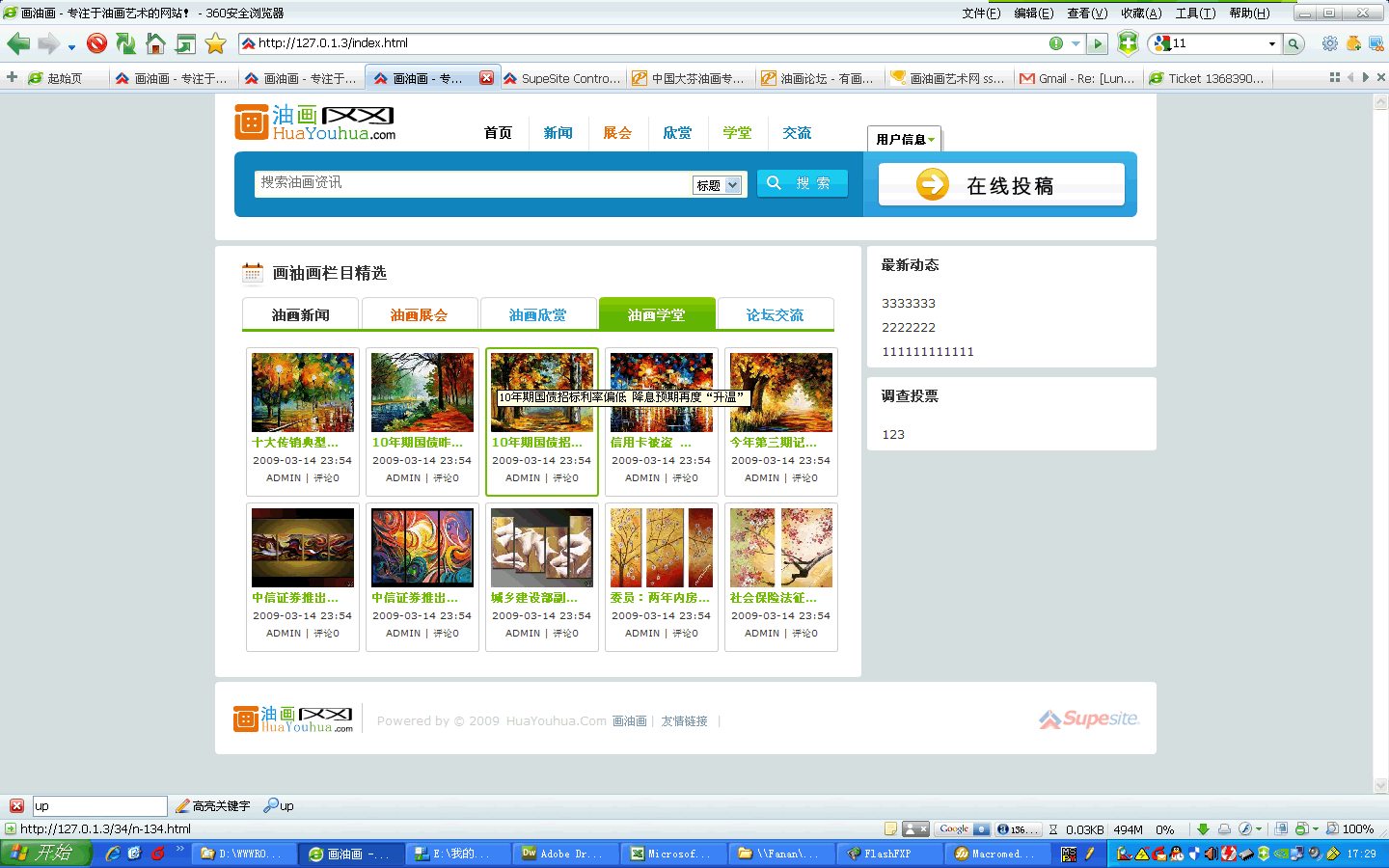Image resolution: width=1389 pixels, height=868 pixels.
Task: Click the 在线投稿 submit button
Action: point(1001,184)
